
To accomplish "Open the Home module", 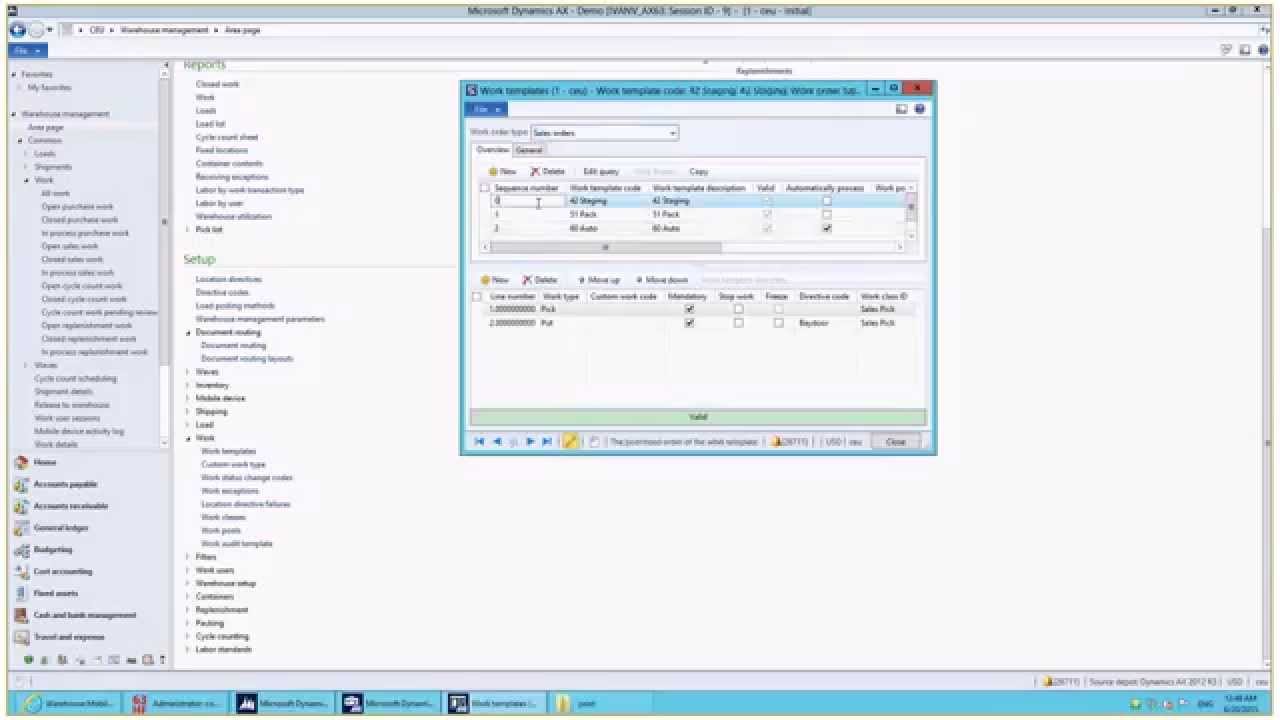I will (45, 463).
